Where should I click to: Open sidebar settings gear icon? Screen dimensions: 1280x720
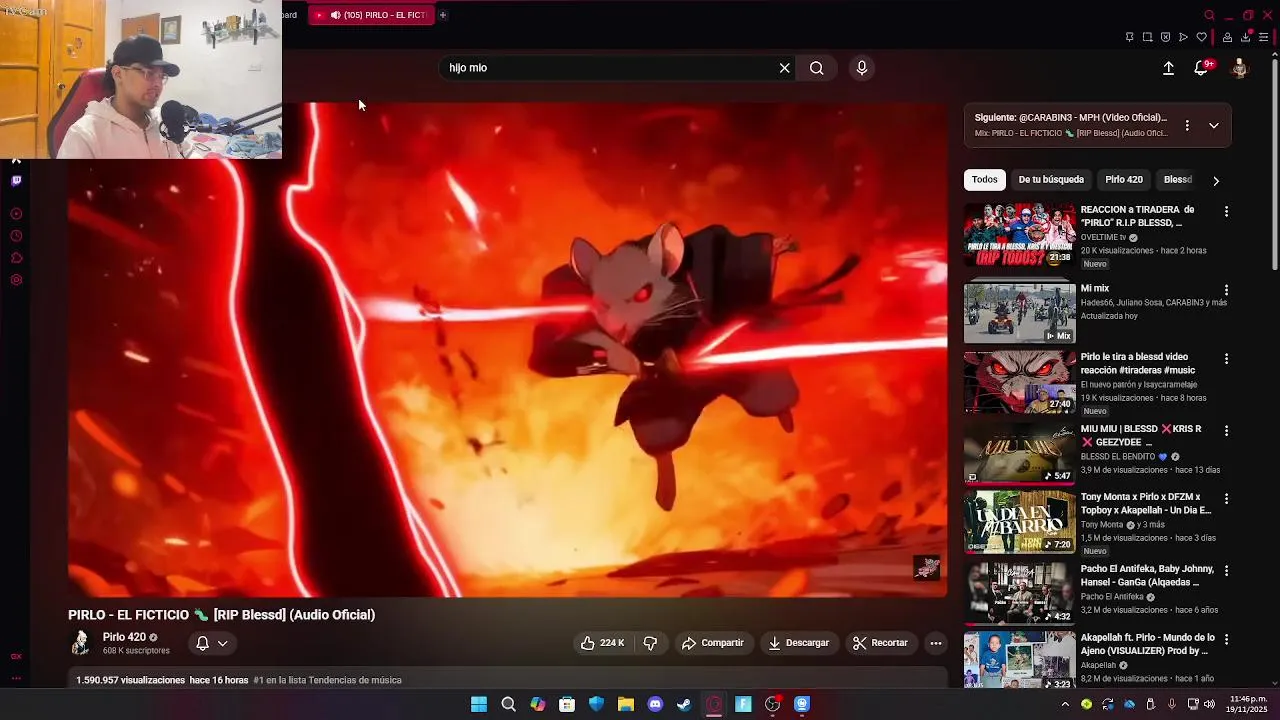coord(16,280)
